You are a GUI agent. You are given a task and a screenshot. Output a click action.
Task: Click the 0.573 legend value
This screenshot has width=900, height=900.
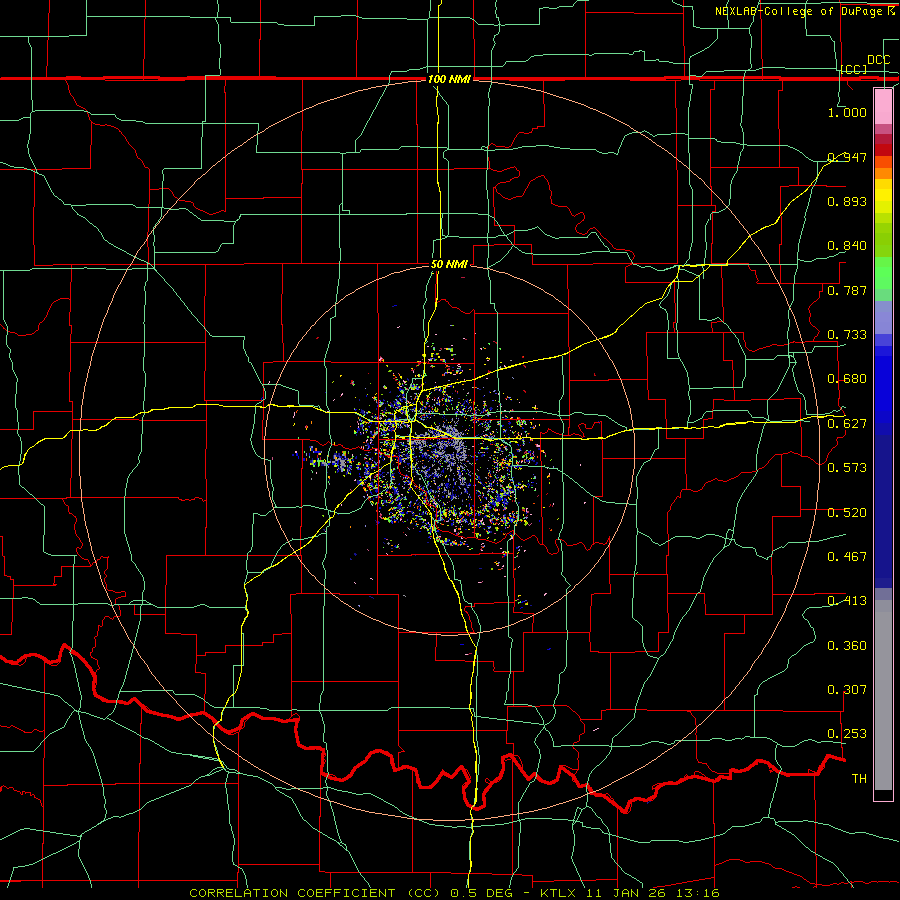coord(847,468)
